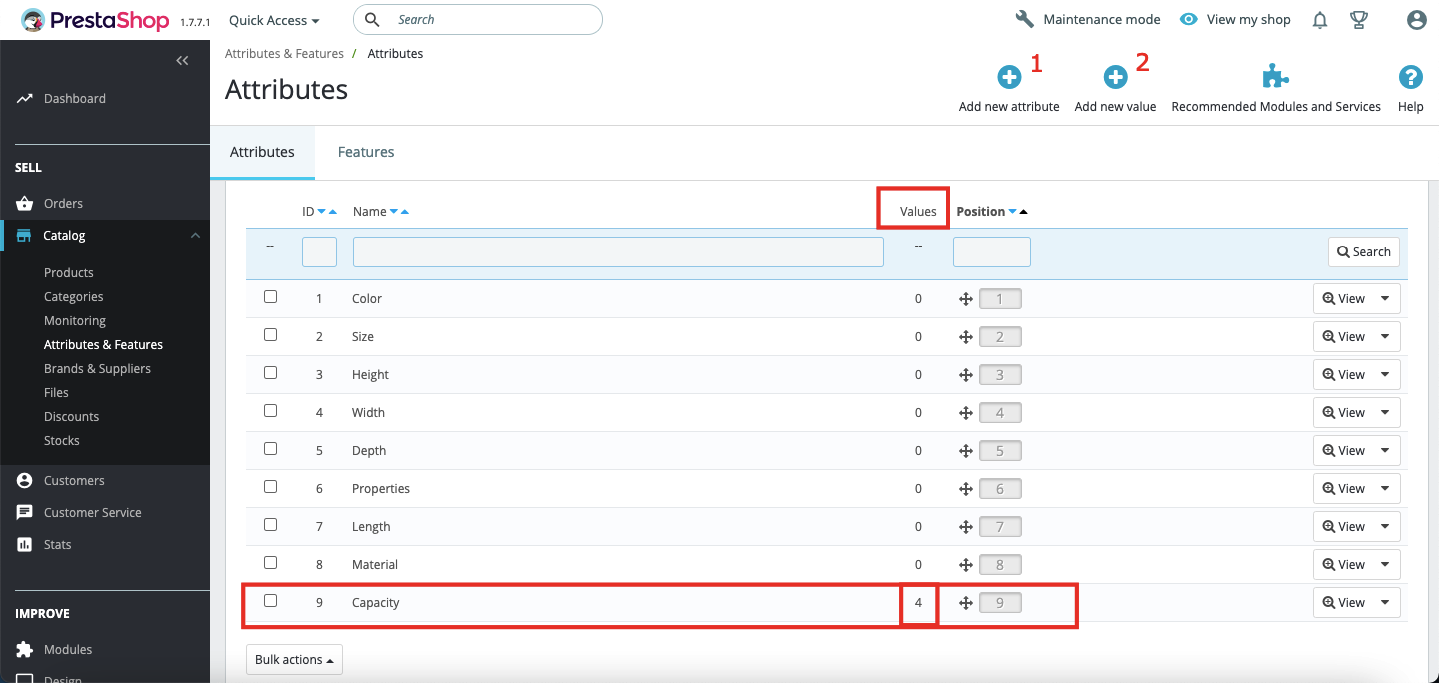
Task: Tick the checkbox for Capacity attribute
Action: (270, 601)
